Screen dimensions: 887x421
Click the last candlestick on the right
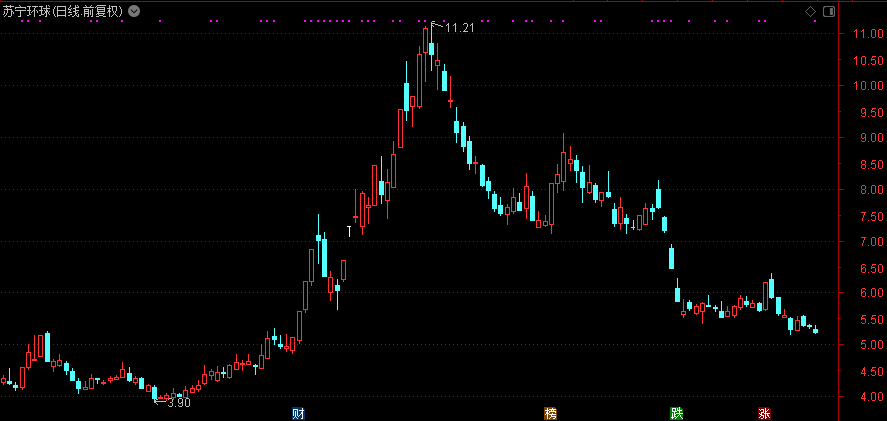pos(815,330)
